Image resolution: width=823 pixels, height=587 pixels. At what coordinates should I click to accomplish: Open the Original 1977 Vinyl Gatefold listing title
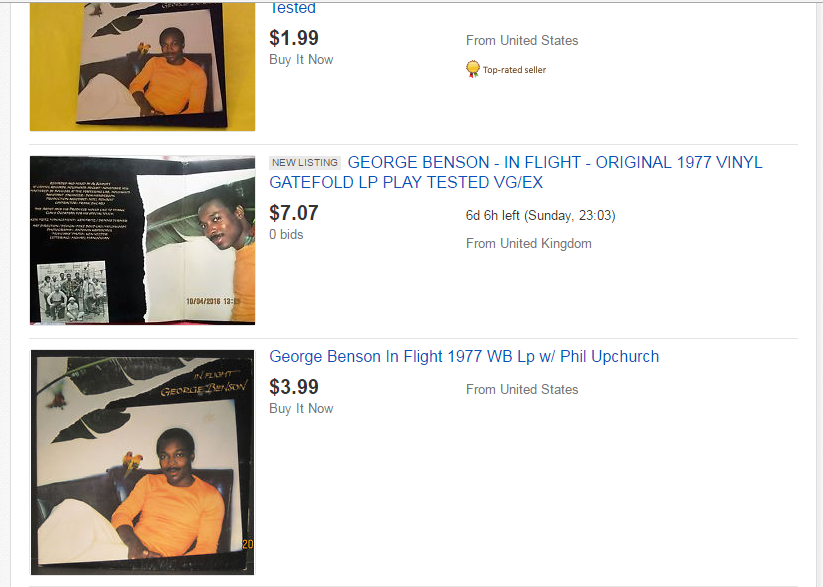[515, 172]
